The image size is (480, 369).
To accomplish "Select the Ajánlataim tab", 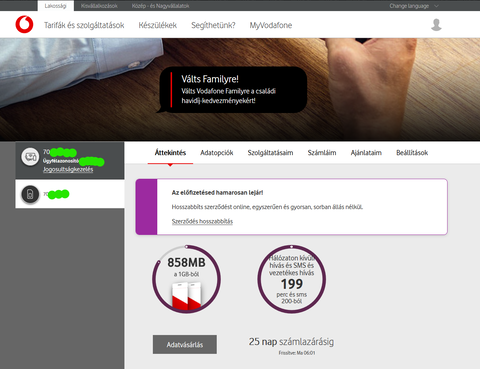I will [x=366, y=153].
